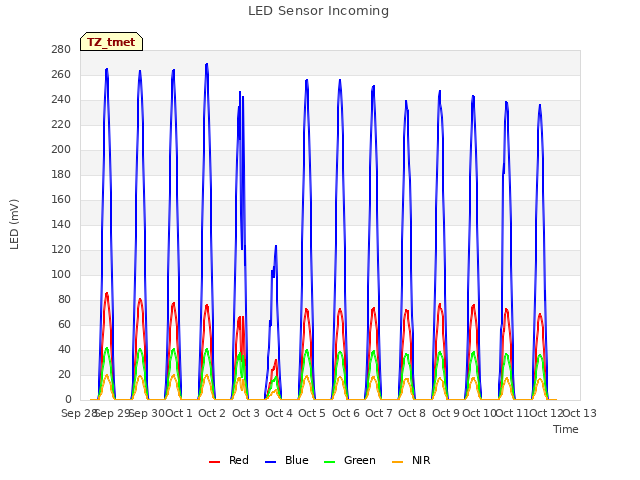Screen dimensions: 640x480
Task: Click the Oct 1 x-axis tick label
Action: click(x=179, y=413)
